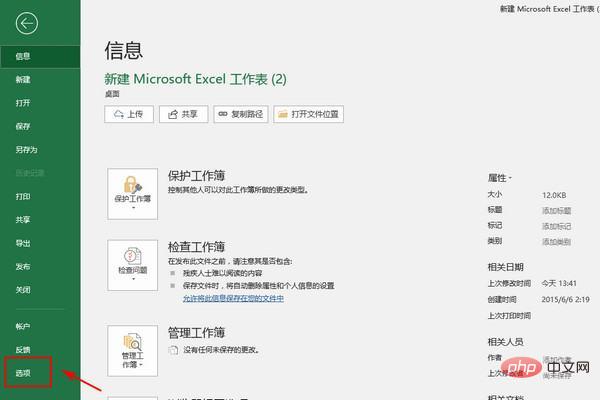The height and width of the screenshot is (400, 600).
Task: Click the 没有任何未保存的更改 text
Action: click(x=222, y=350)
